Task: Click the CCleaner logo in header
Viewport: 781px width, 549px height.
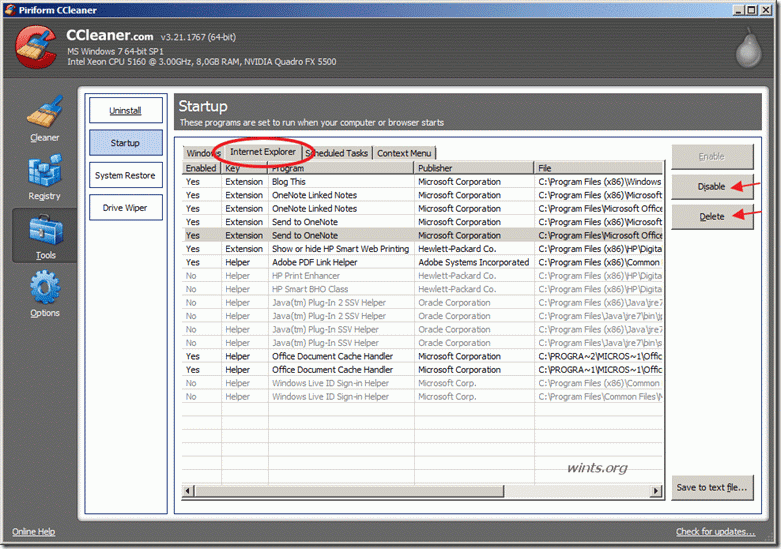Action: (x=35, y=47)
